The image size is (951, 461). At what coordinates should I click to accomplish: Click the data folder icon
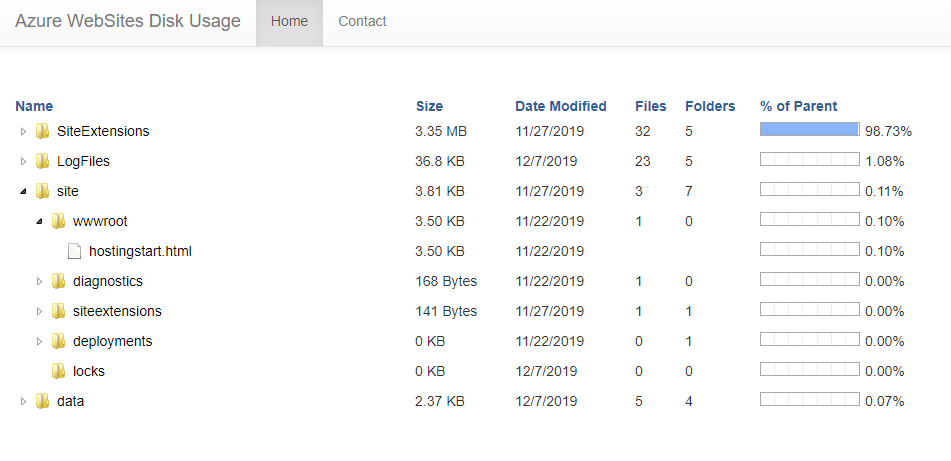tap(42, 401)
